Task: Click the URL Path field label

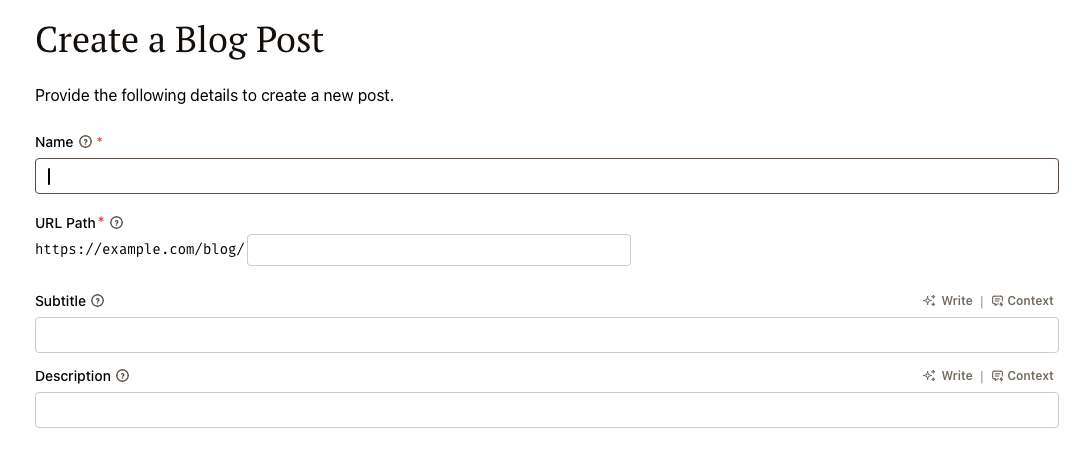Action: pyautogui.click(x=65, y=222)
